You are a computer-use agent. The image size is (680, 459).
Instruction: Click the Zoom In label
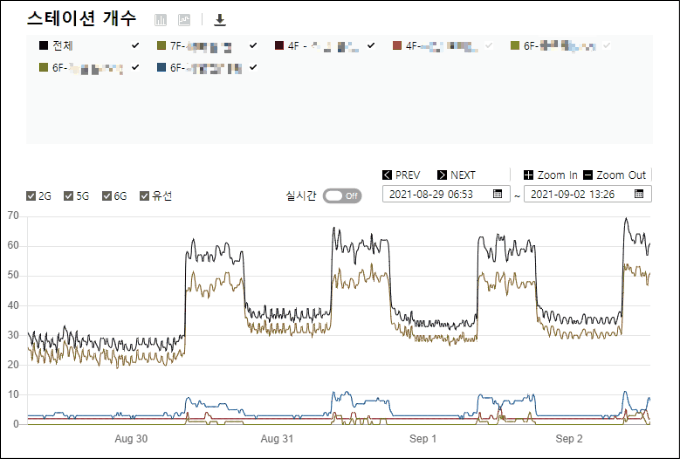[557, 175]
